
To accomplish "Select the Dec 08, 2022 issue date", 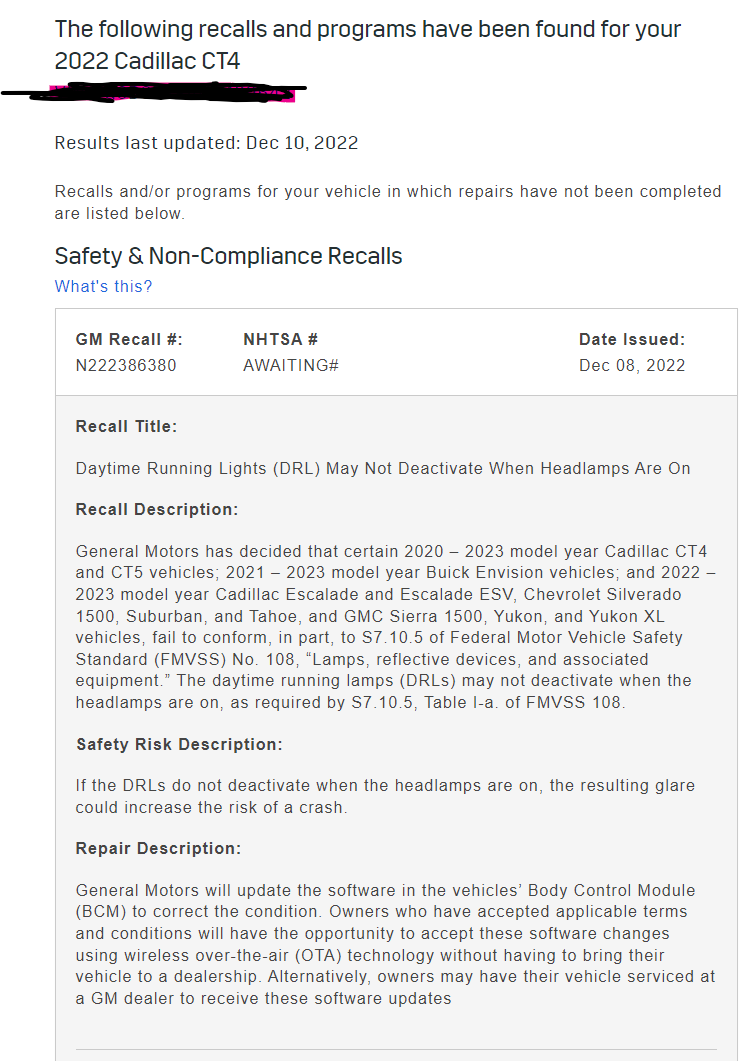I will click(632, 365).
